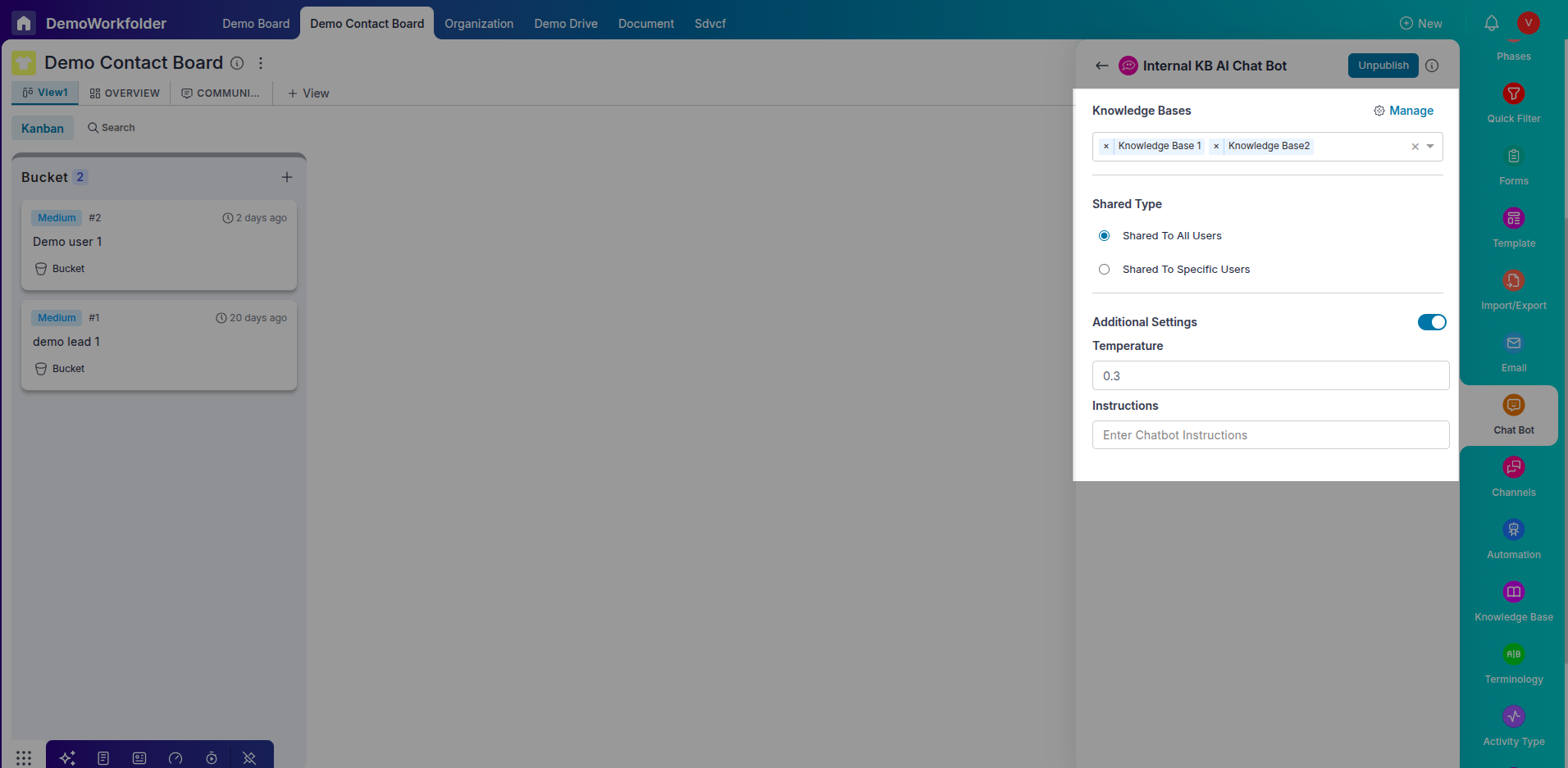Viewport: 1568px width, 768px height.
Task: Open Terminology in the right sidebar
Action: 1514,663
